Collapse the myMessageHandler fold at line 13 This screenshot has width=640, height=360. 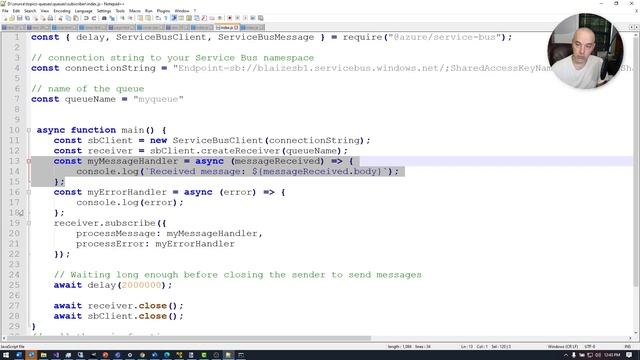click(x=29, y=161)
